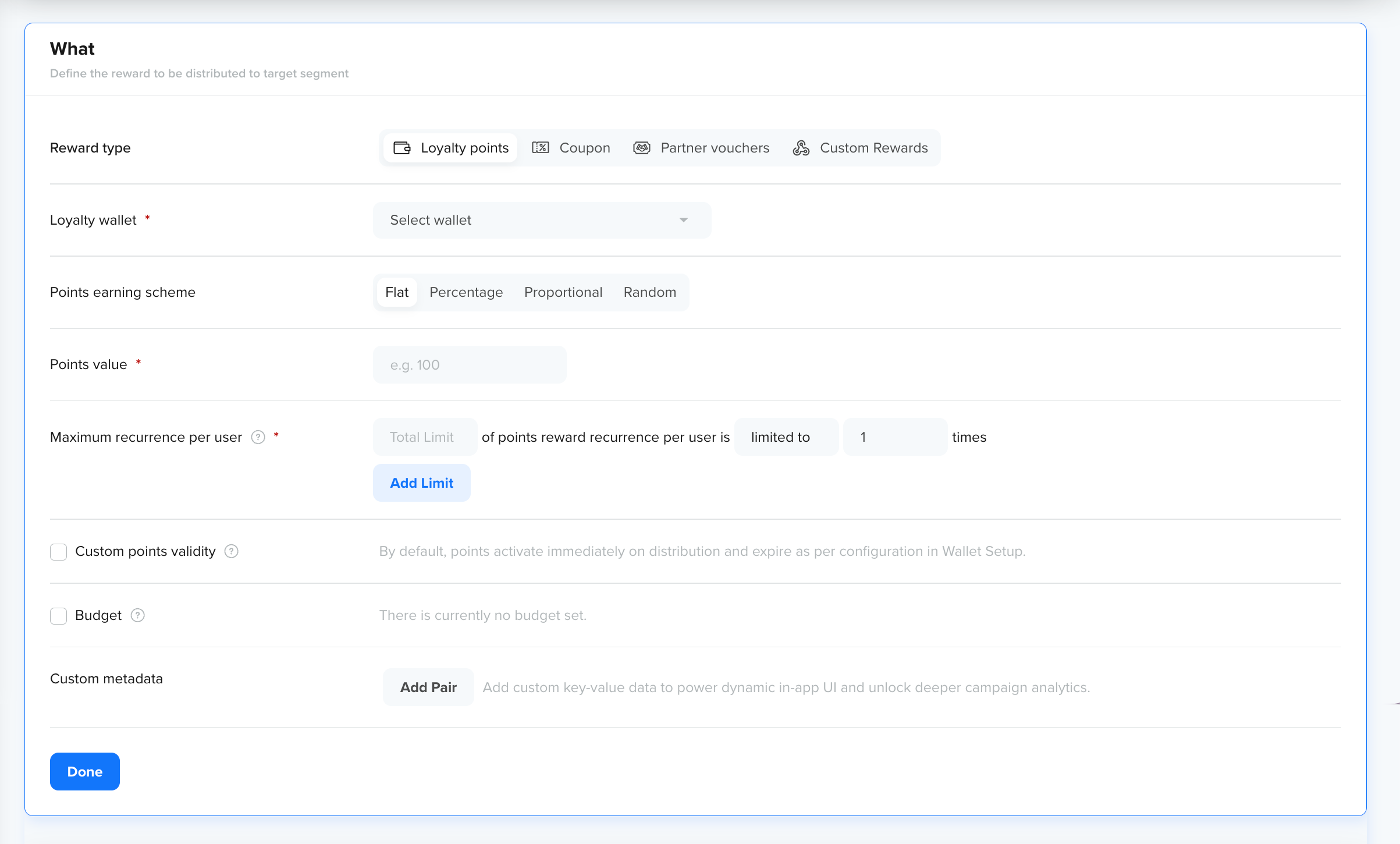
Task: Tick the Budget checkbox
Action: pyautogui.click(x=59, y=616)
